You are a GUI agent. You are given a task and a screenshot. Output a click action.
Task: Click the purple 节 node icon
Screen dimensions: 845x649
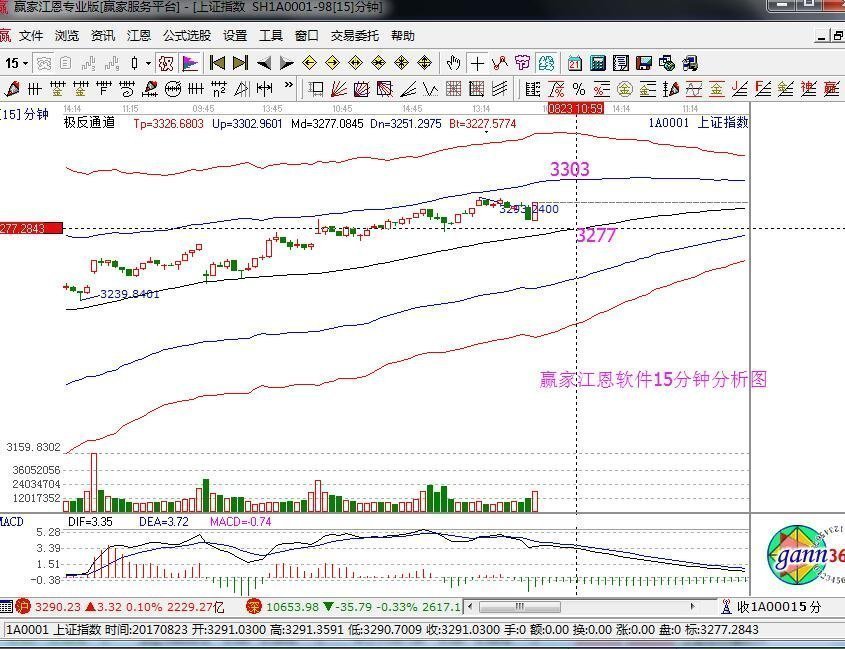click(x=522, y=64)
